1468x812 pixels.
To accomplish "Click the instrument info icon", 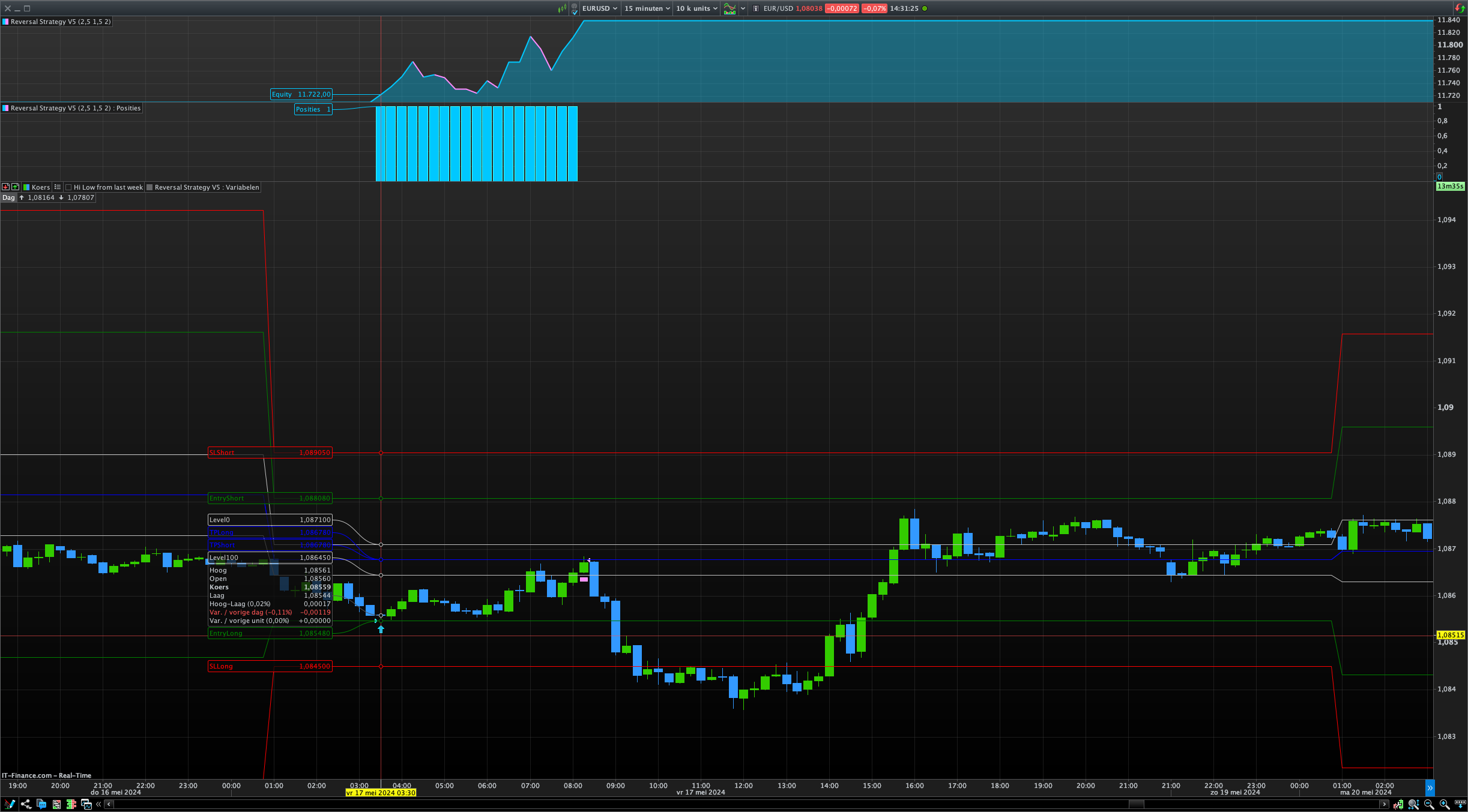I will pos(756,8).
